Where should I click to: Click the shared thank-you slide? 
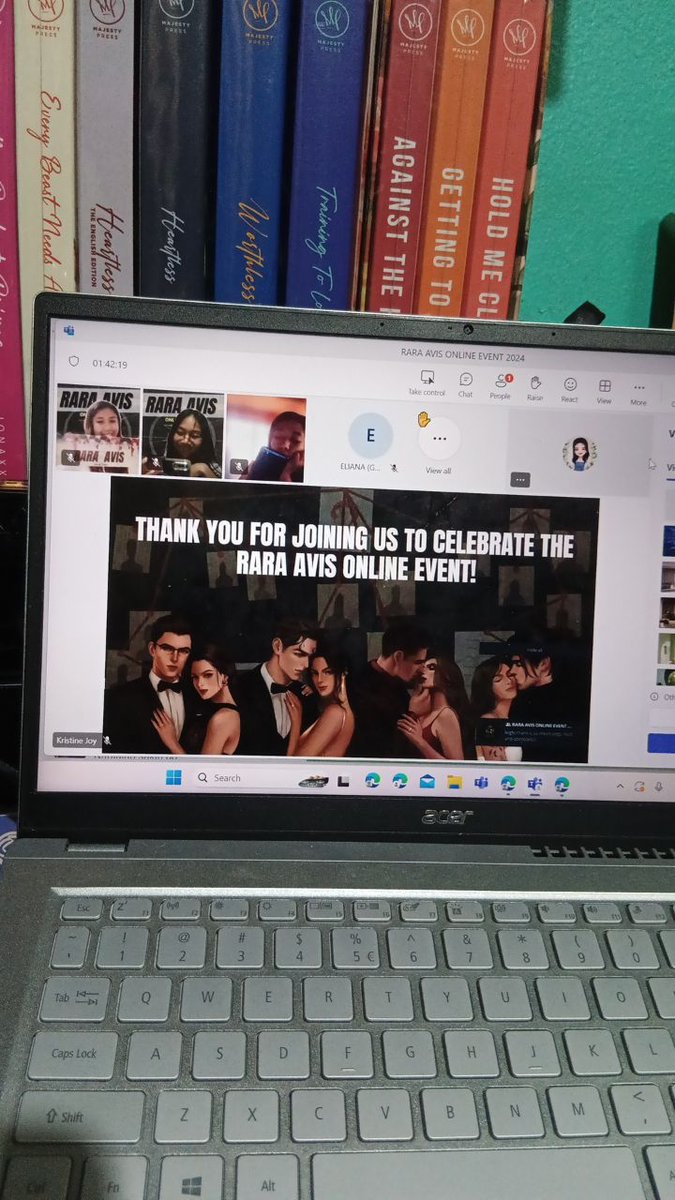(352, 619)
